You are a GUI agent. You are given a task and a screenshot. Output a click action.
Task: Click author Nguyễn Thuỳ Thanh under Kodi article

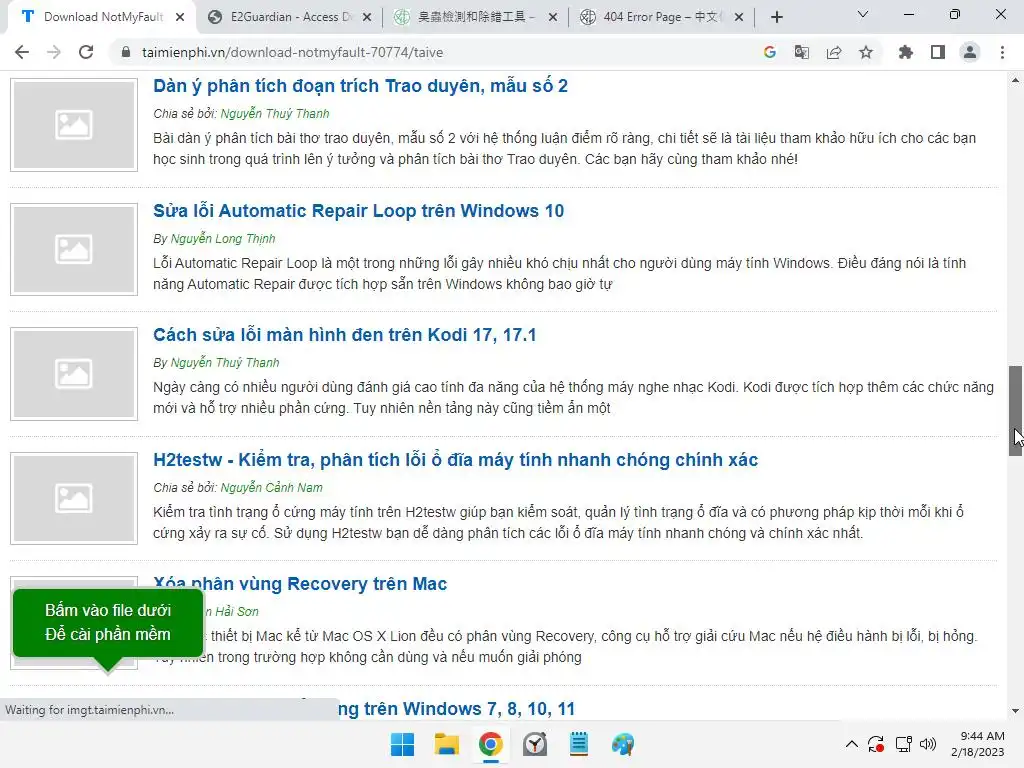tap(225, 362)
